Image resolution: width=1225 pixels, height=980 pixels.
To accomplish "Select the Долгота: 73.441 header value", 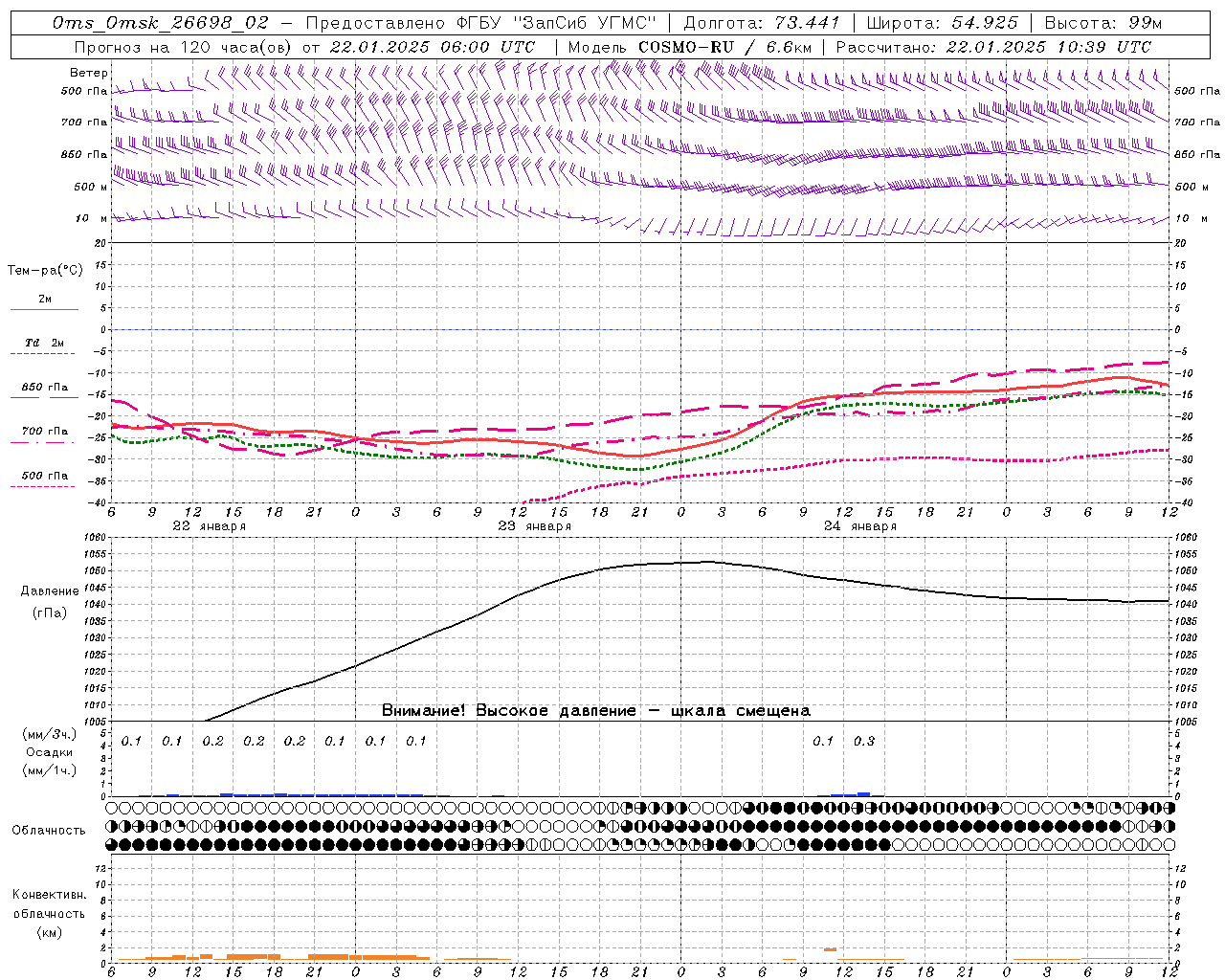I will tap(762, 23).
